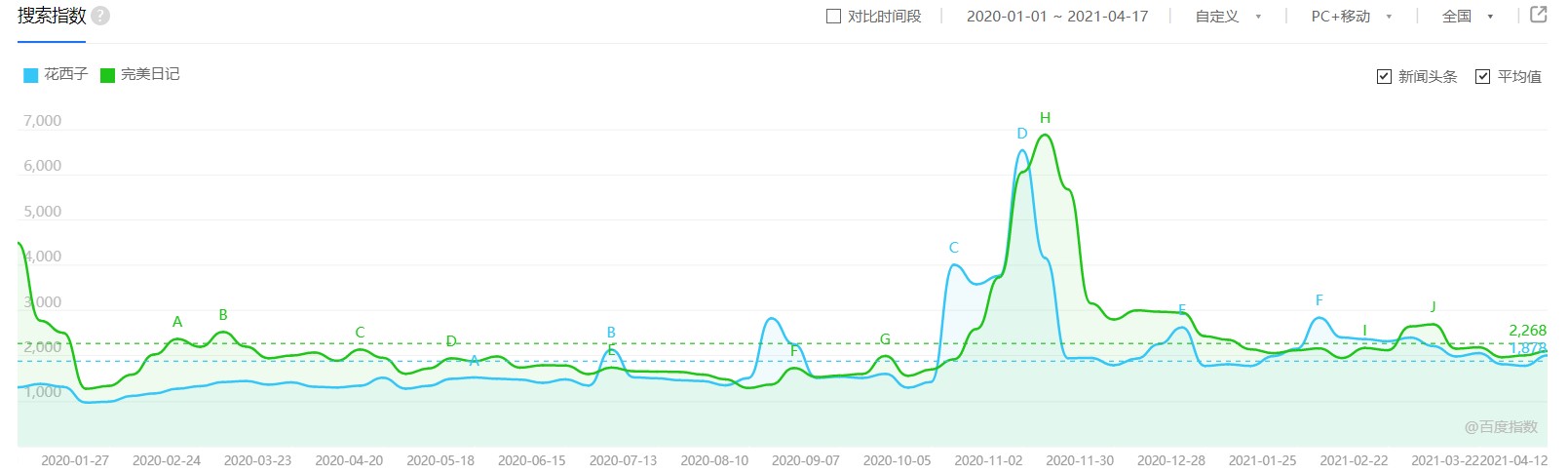Screen dimensions: 1568x475
Task: Click the help icon beside 搜索指数
Action: pos(100,17)
